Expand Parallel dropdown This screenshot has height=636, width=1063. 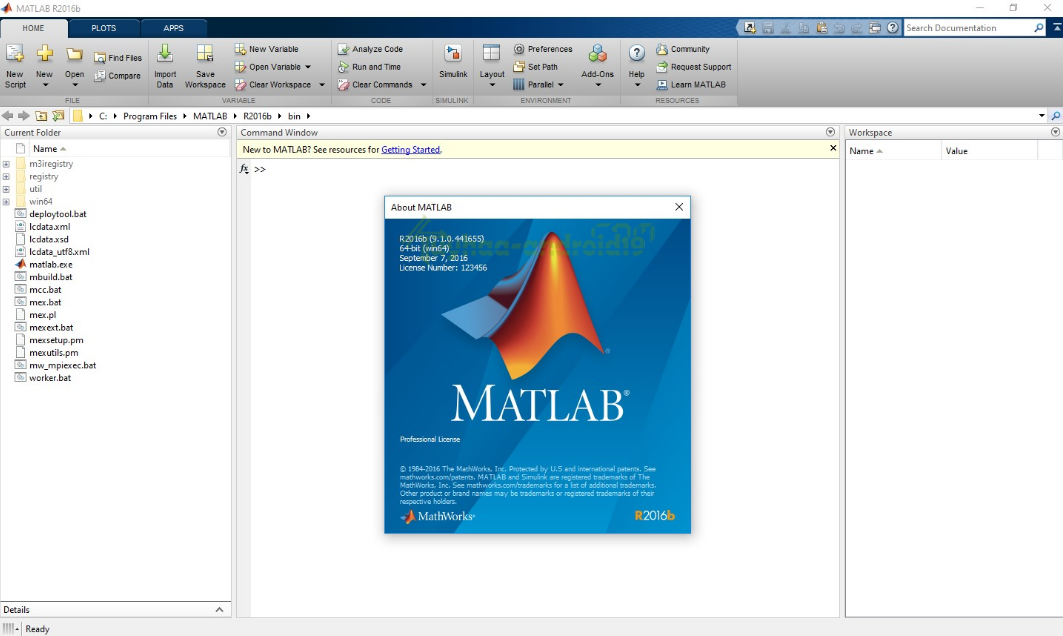point(561,85)
